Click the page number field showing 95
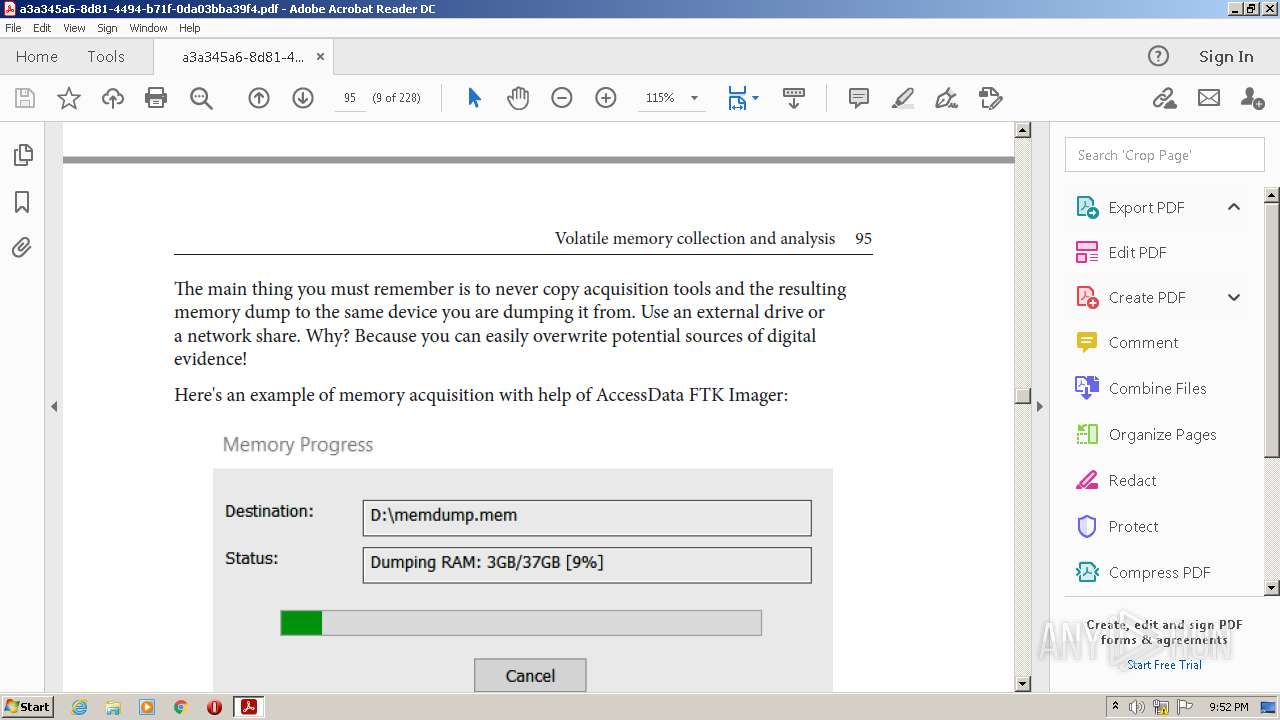 point(349,98)
